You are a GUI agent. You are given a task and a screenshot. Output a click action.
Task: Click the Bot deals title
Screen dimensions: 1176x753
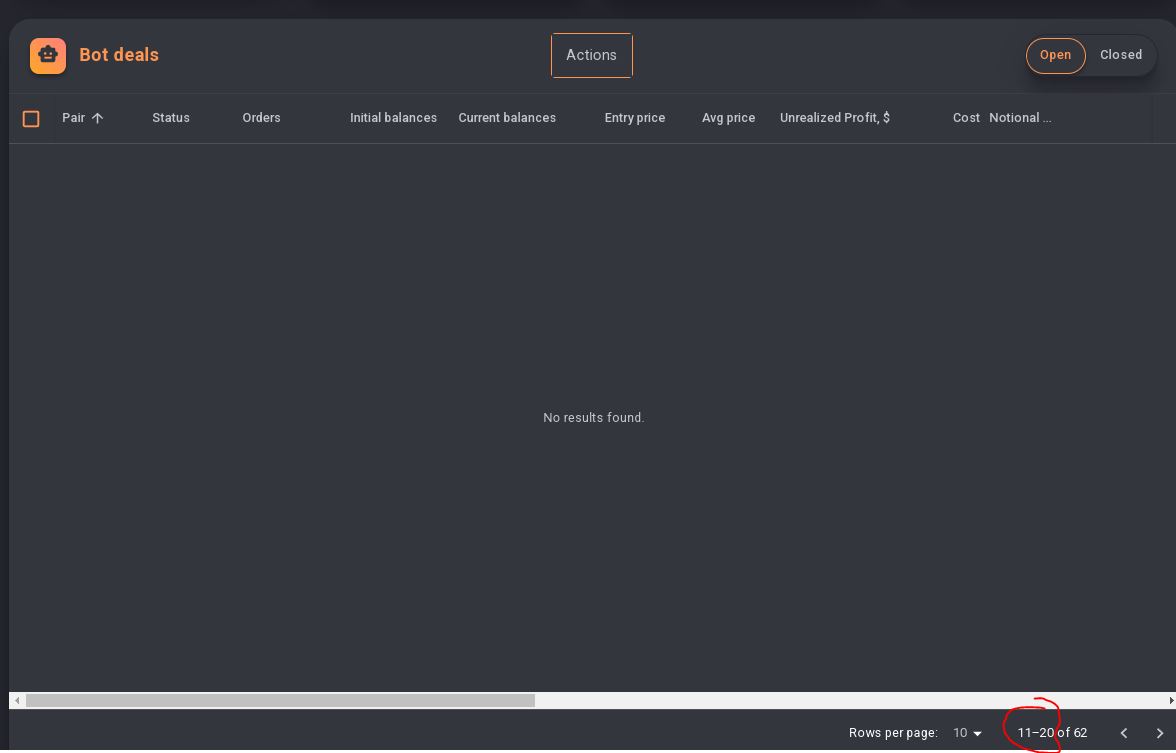click(119, 55)
